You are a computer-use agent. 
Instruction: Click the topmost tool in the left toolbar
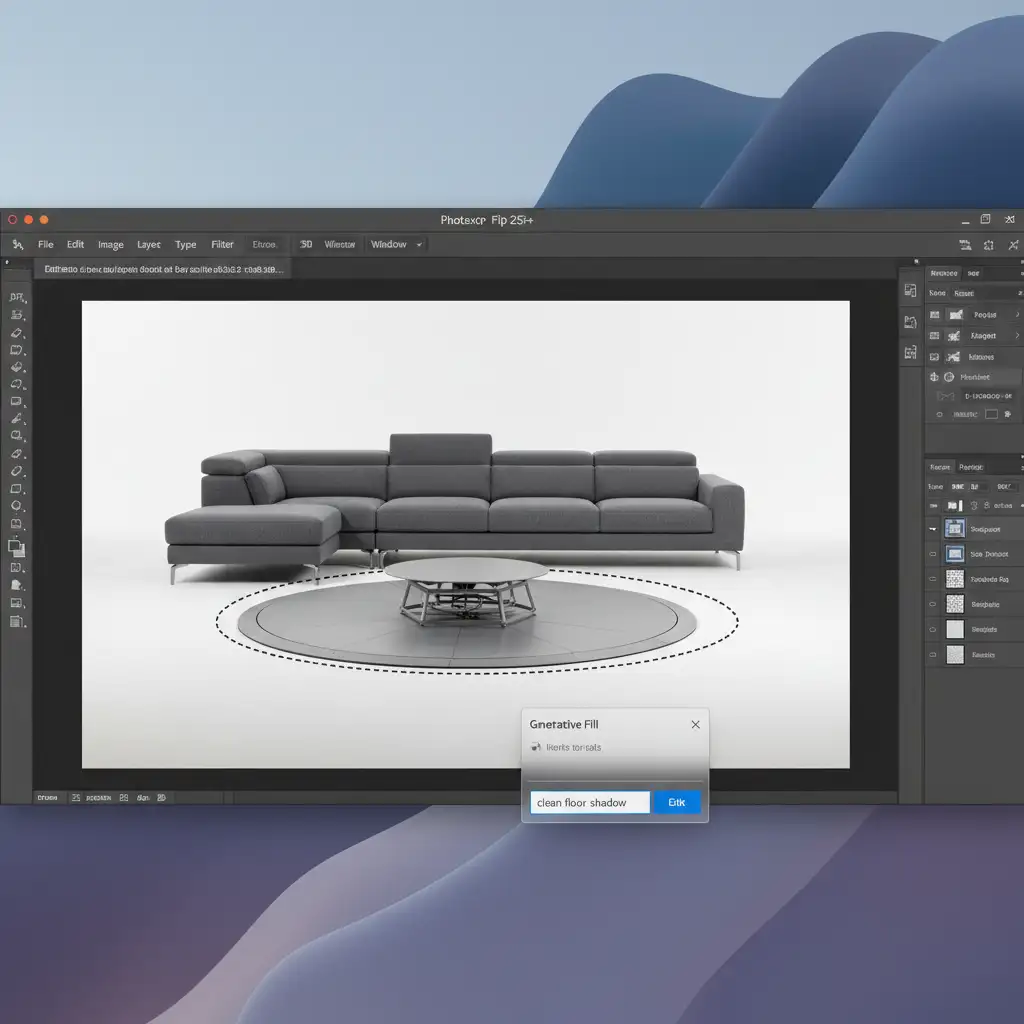click(x=16, y=297)
